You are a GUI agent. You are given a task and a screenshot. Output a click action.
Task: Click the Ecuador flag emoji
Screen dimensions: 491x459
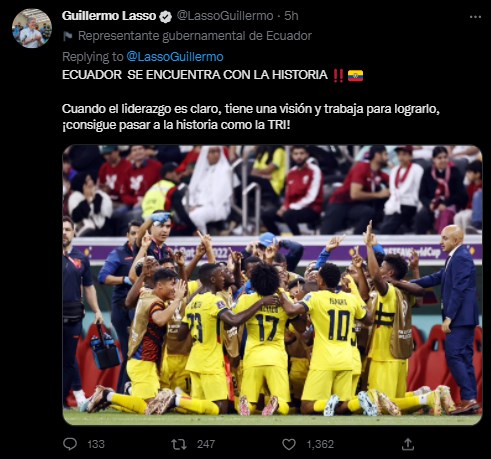point(355,76)
